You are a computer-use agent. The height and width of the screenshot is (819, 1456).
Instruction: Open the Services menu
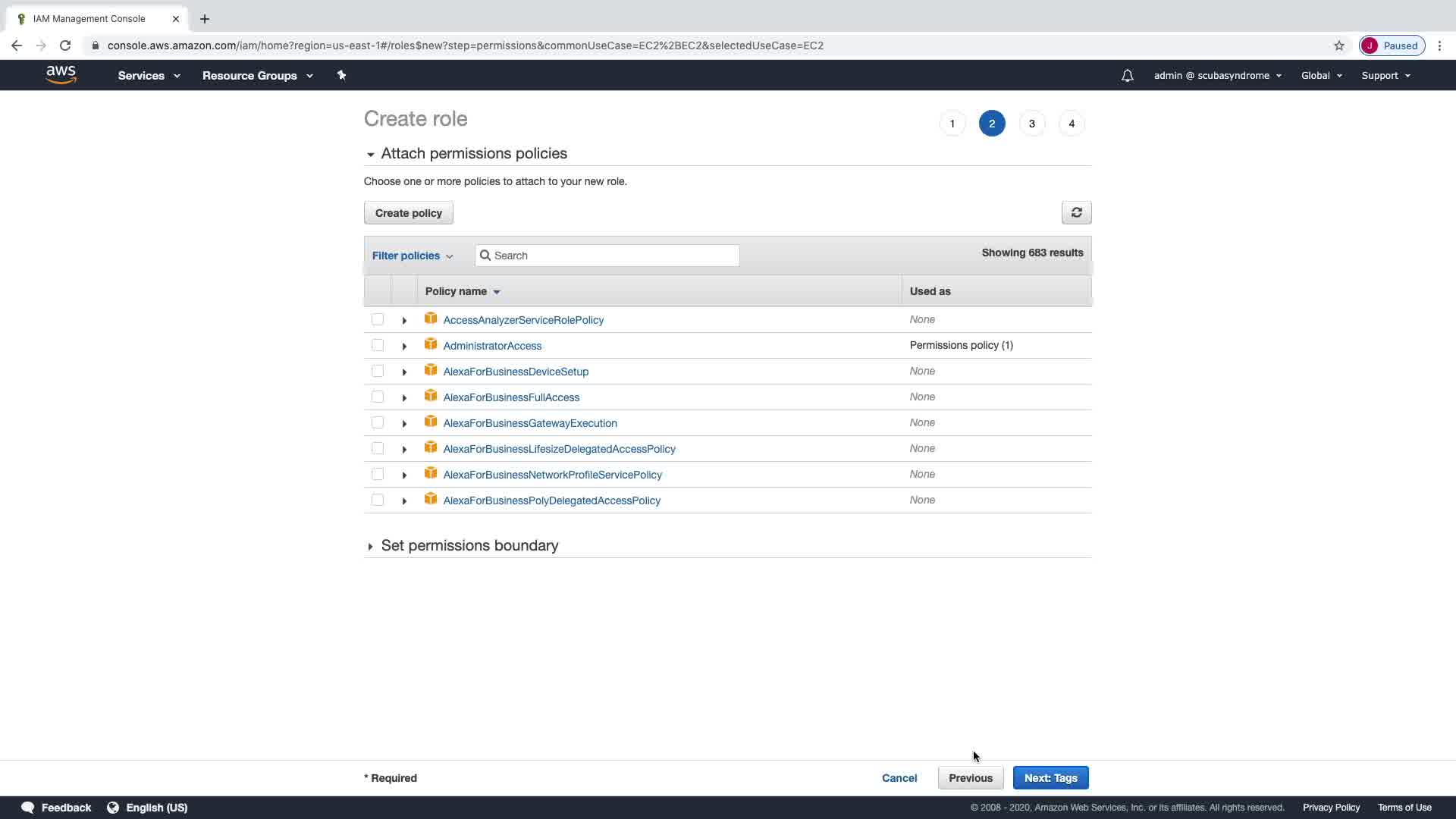click(x=149, y=75)
